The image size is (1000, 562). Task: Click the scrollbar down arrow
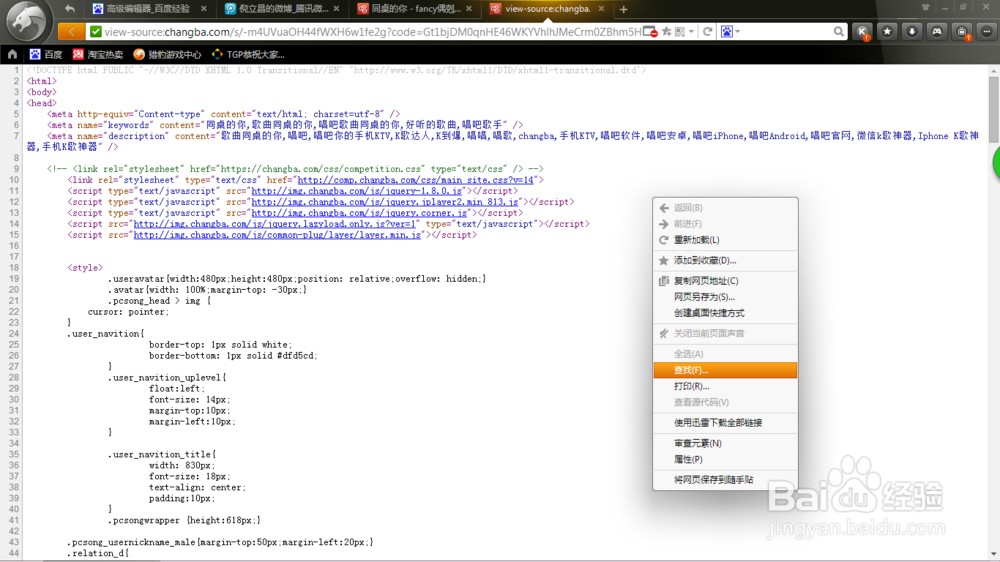click(x=994, y=554)
